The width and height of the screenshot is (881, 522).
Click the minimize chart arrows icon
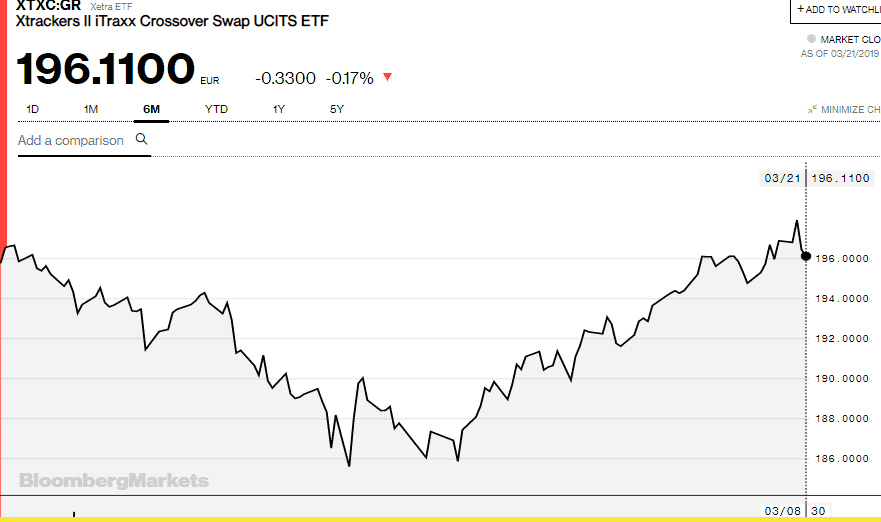point(813,109)
